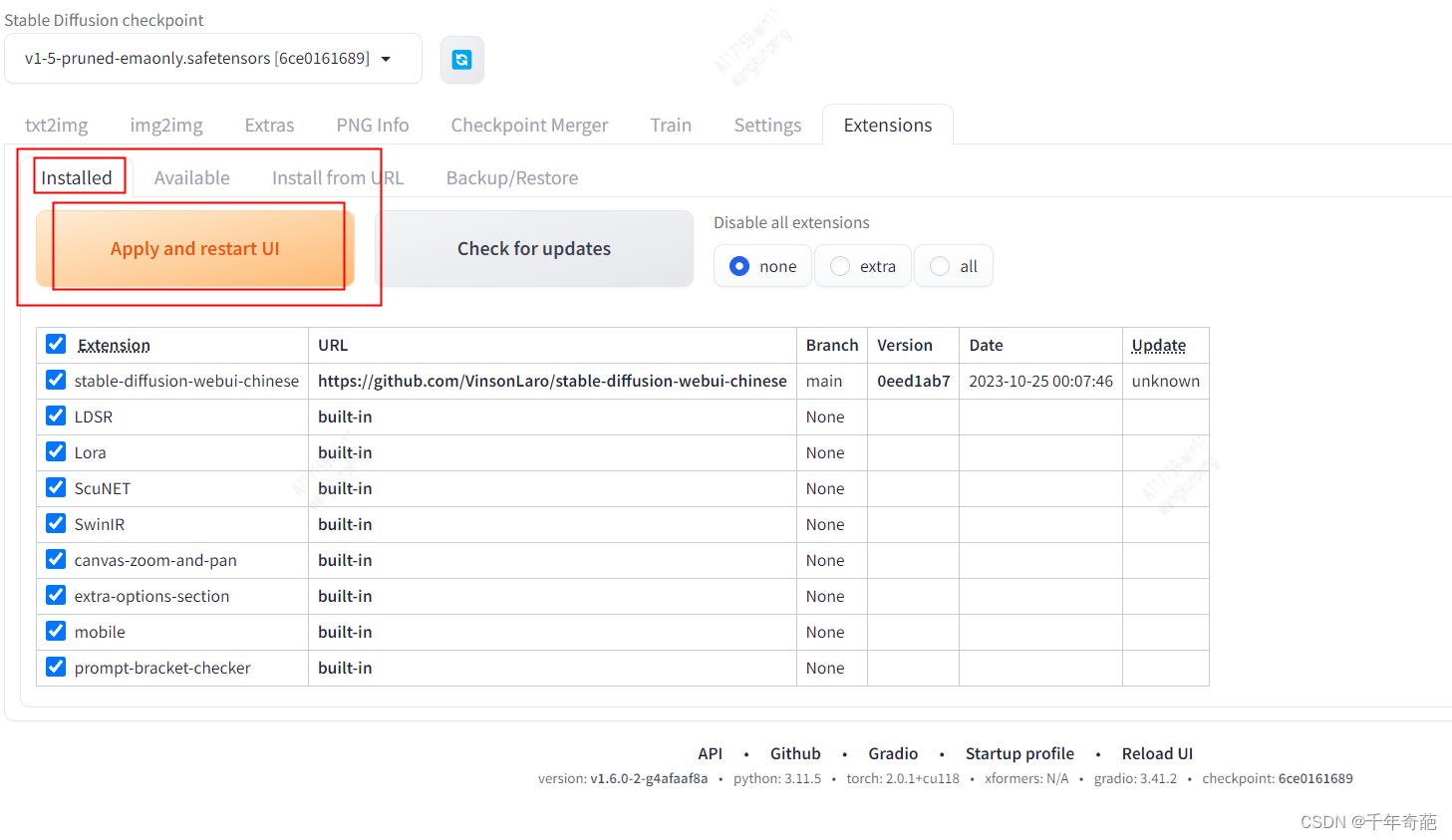
Task: Select the 'all' disable option
Action: [953, 266]
